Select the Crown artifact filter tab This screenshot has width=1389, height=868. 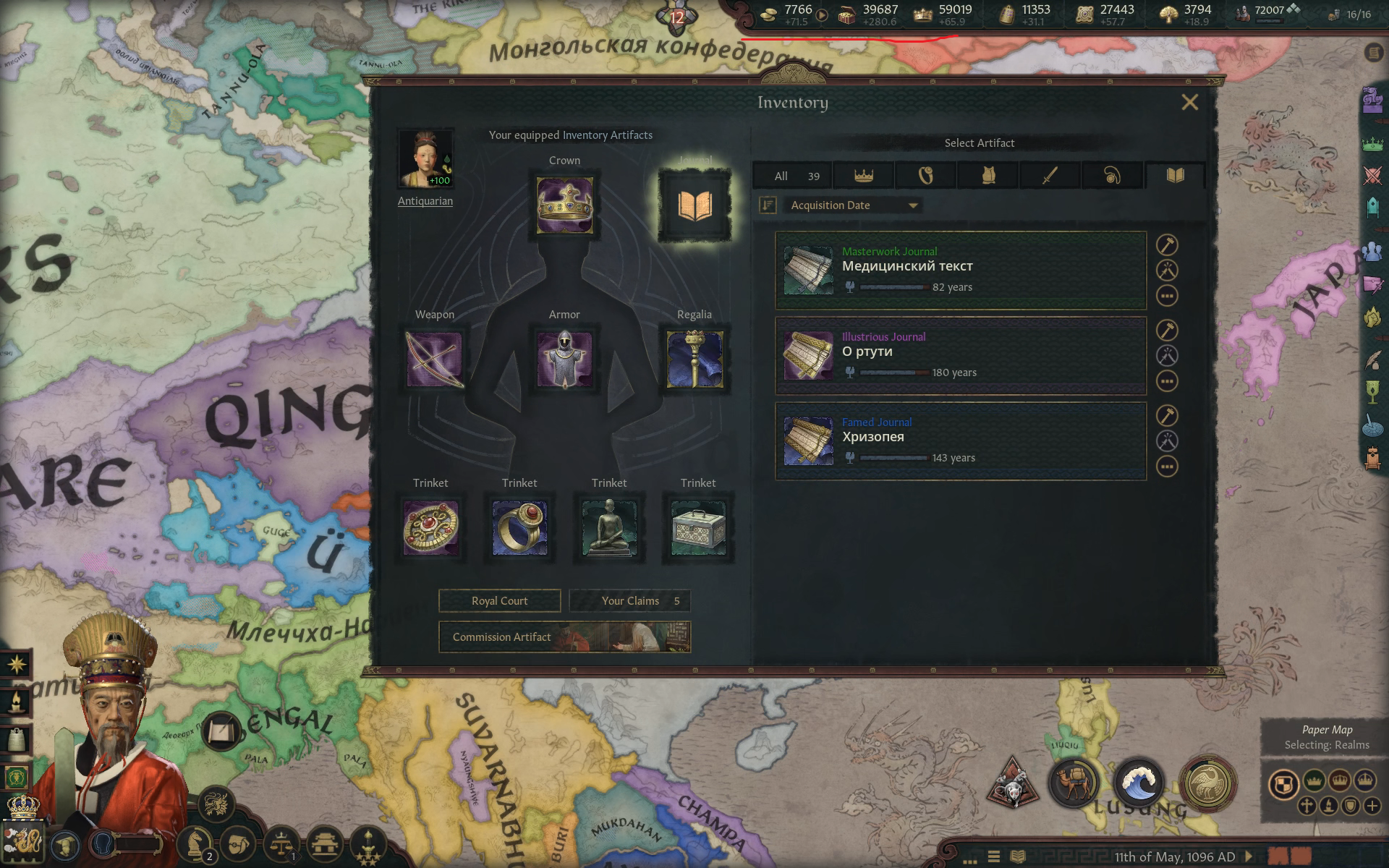click(x=864, y=176)
